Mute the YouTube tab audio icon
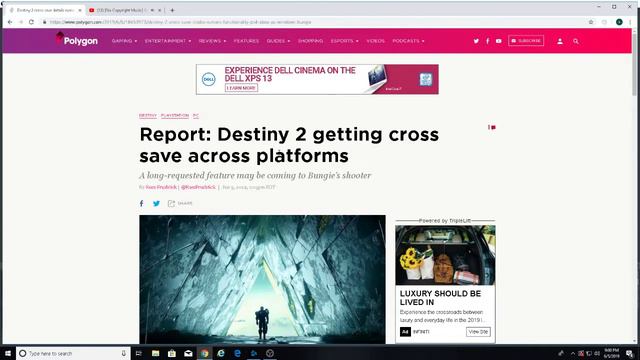640x360 pixels. click(152, 10)
